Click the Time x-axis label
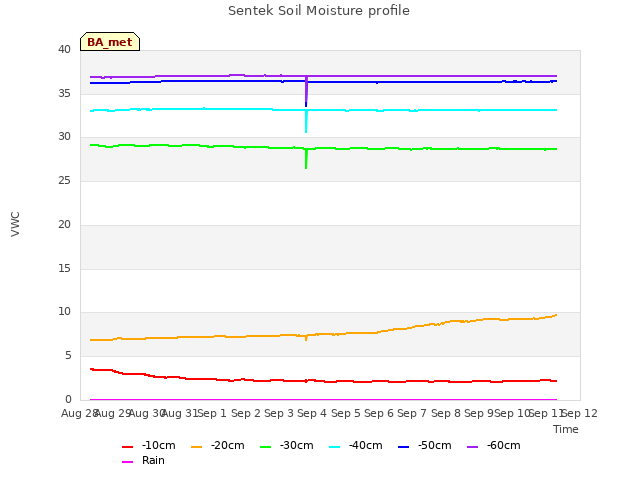The image size is (640, 480). 566,429
